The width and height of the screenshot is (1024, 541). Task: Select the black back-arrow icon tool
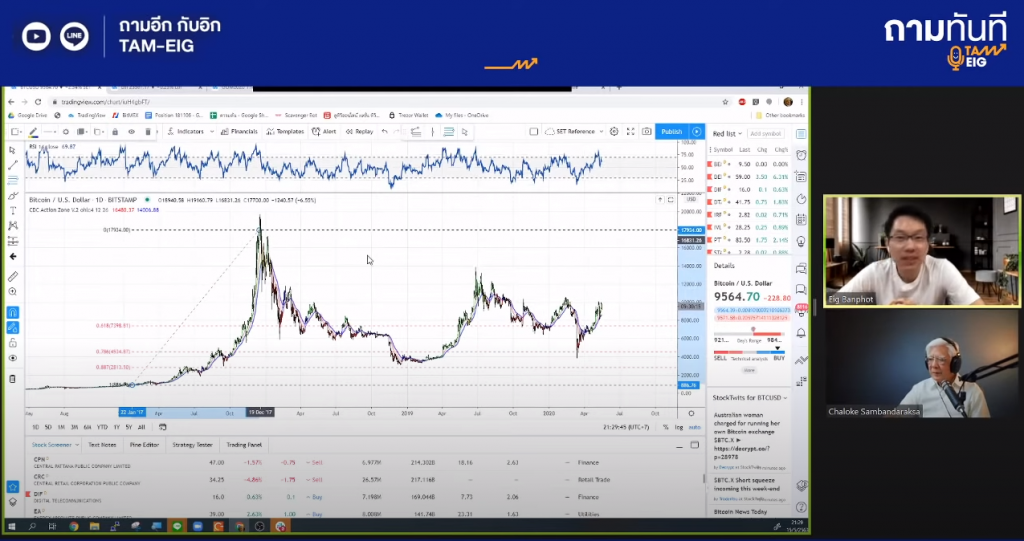[12, 256]
